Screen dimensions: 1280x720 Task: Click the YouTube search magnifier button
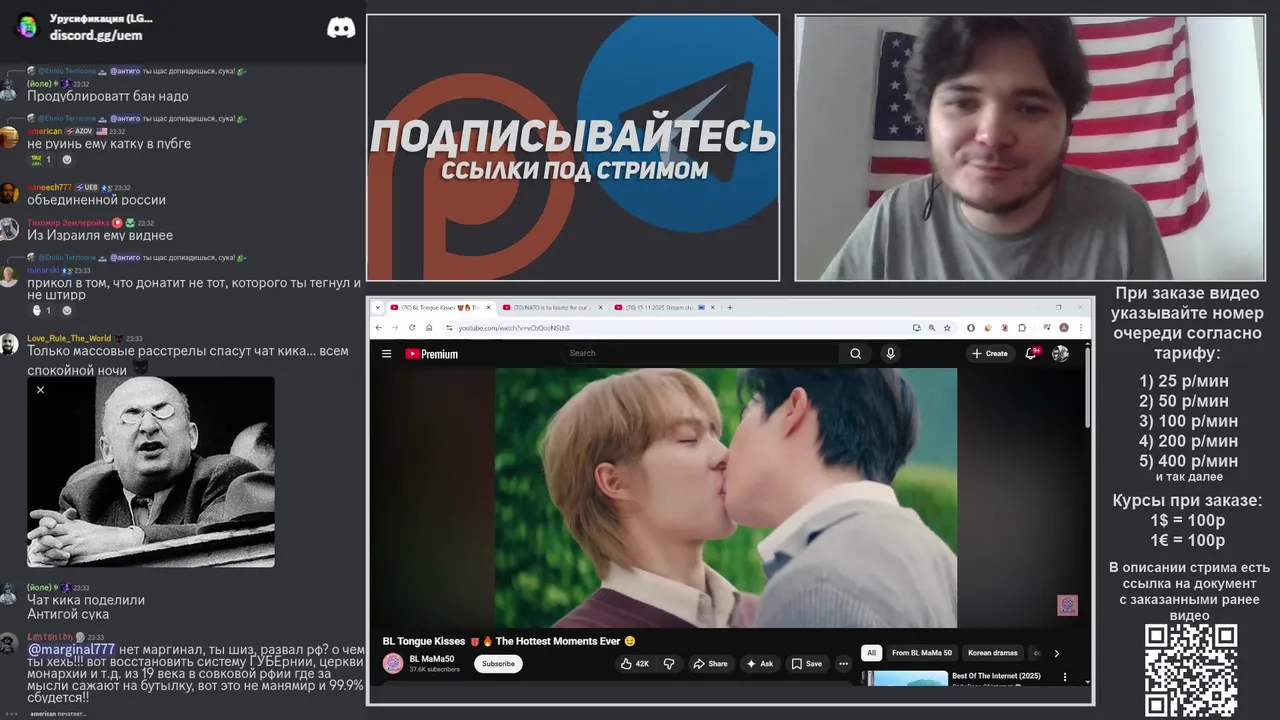point(855,353)
